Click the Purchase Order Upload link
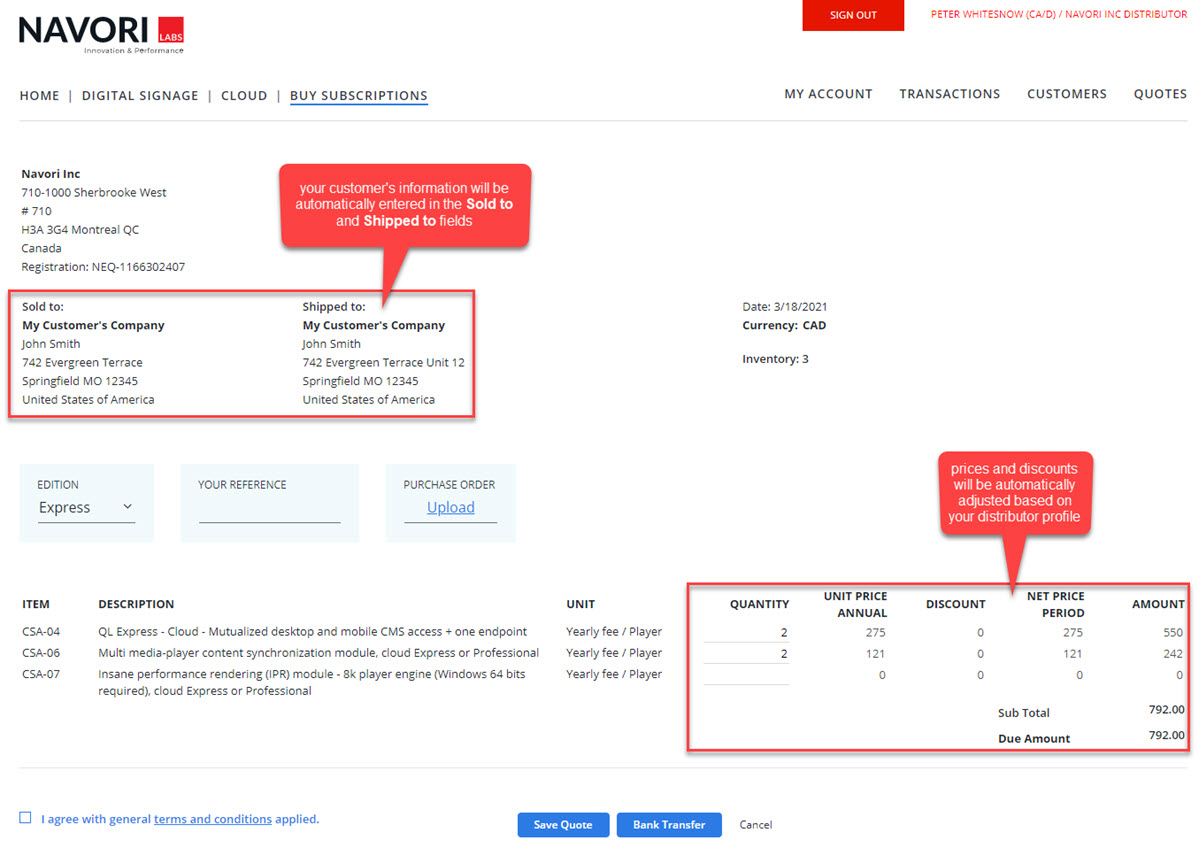The width and height of the screenshot is (1199, 848). [x=450, y=508]
